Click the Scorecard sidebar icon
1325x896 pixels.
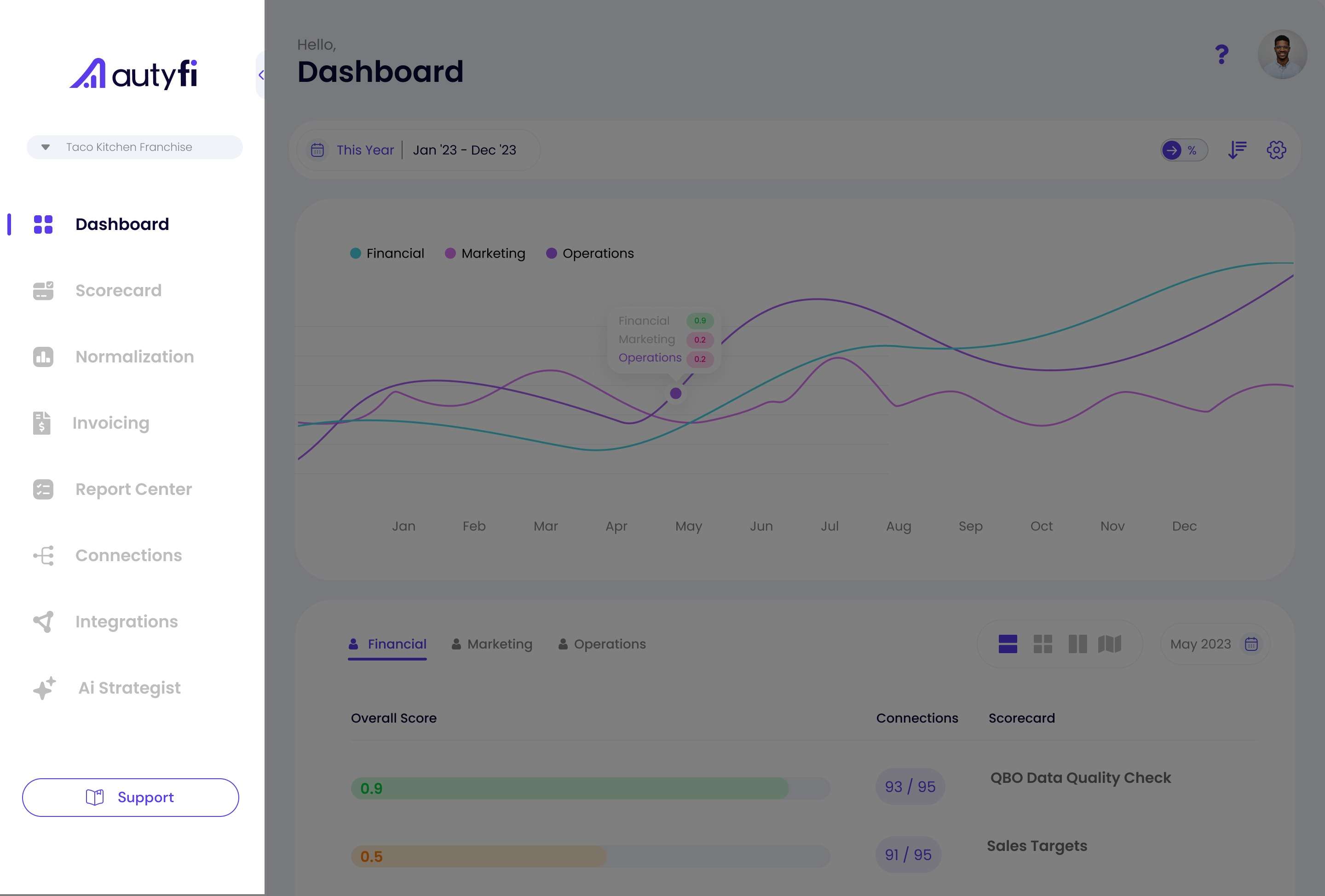point(42,290)
